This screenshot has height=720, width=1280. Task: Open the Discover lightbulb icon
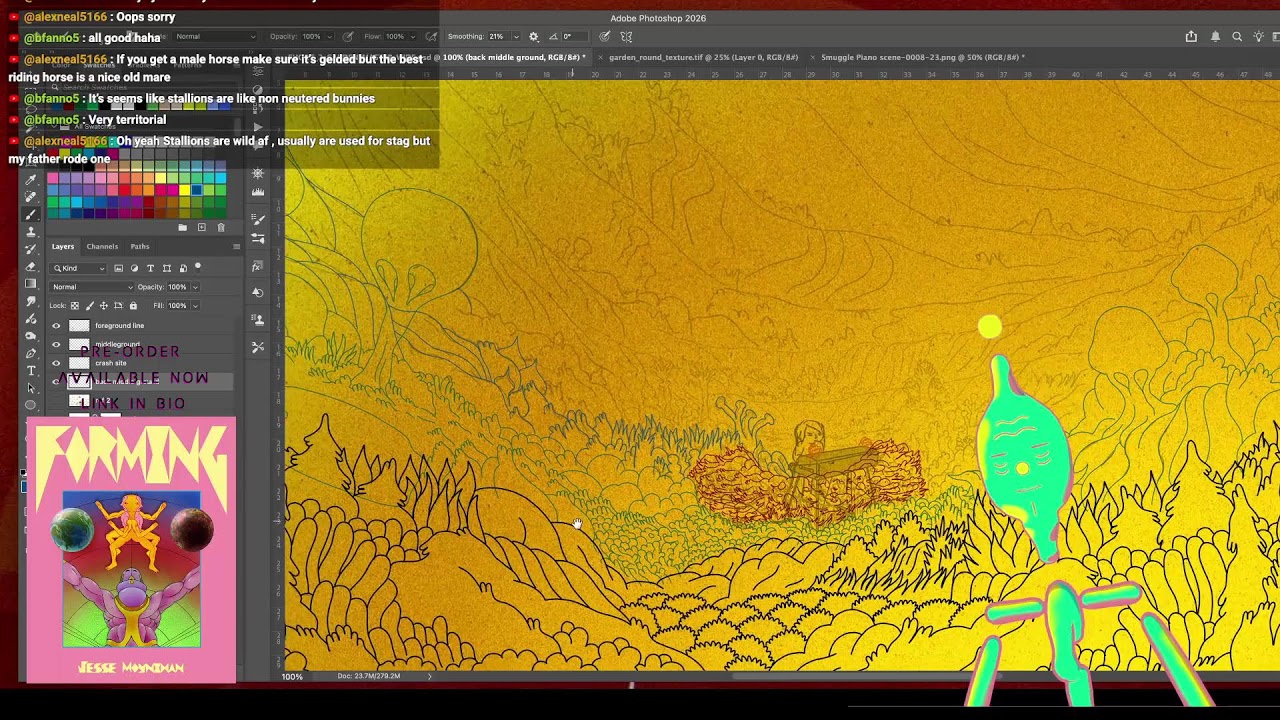[x=1259, y=36]
